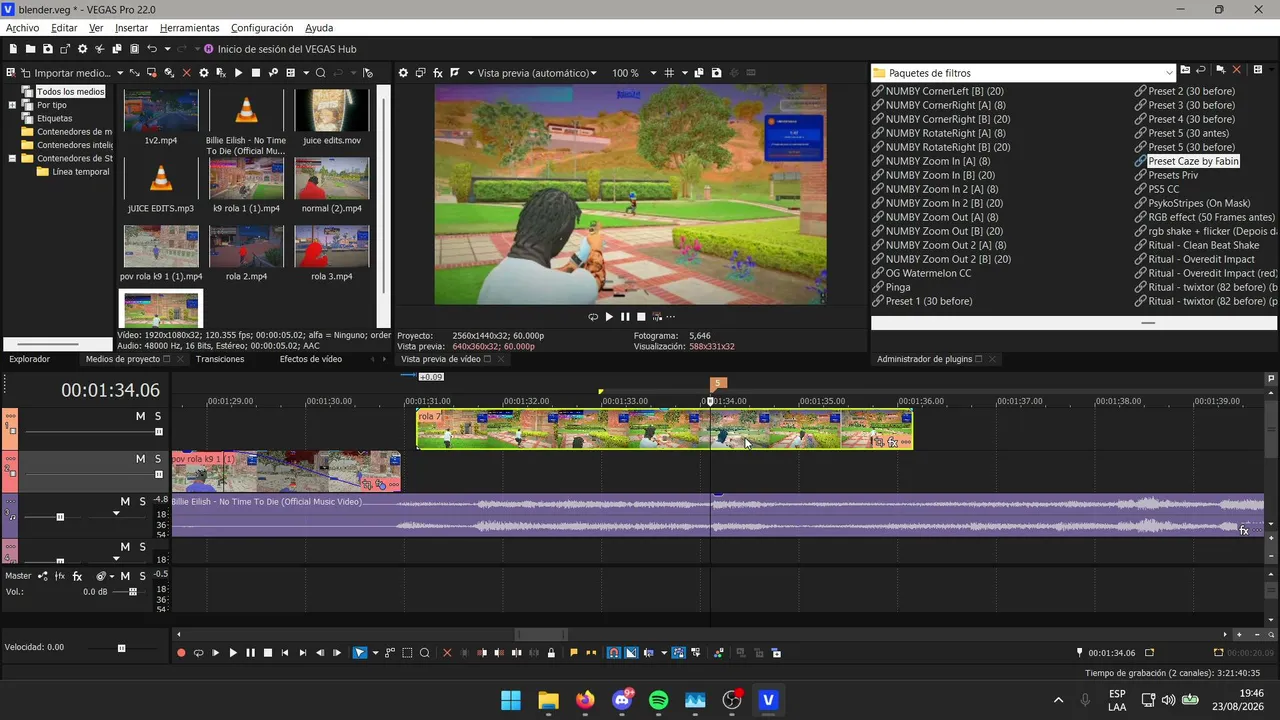Solo audio track 3
The image size is (1280, 720).
(x=142, y=501)
